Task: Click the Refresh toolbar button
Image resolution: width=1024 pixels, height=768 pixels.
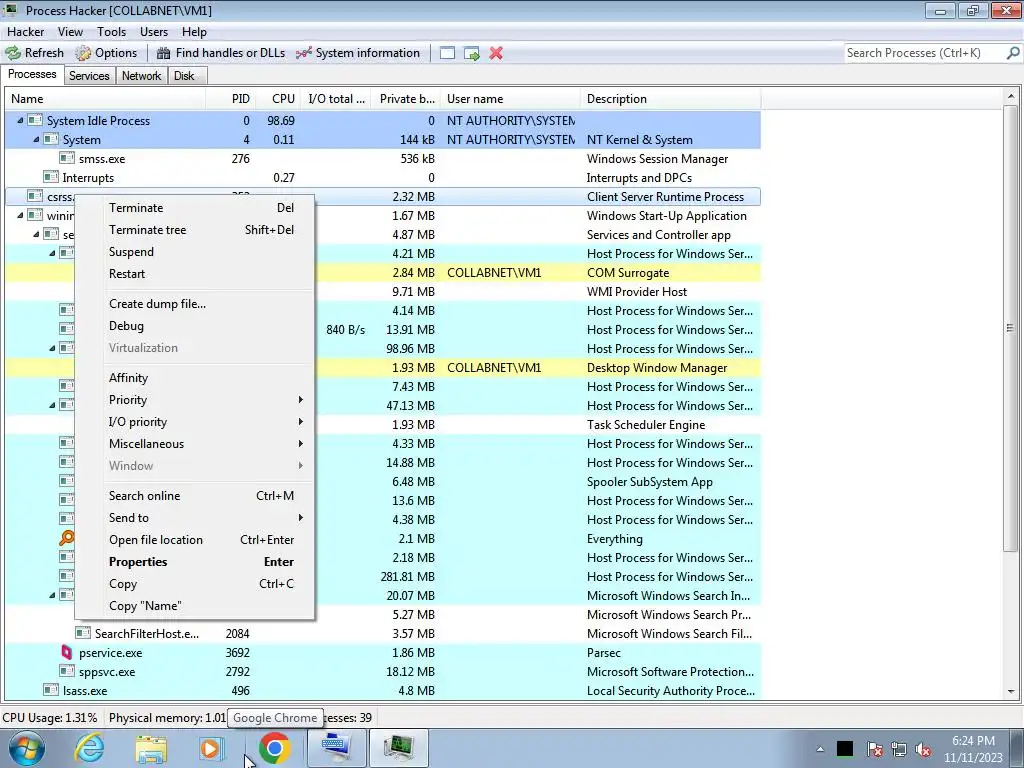Action: (x=35, y=53)
